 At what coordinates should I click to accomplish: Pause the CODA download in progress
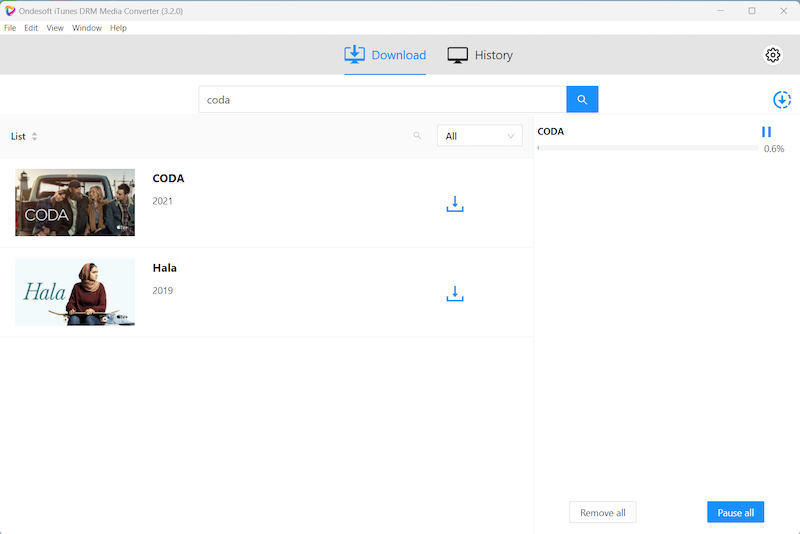tap(766, 132)
